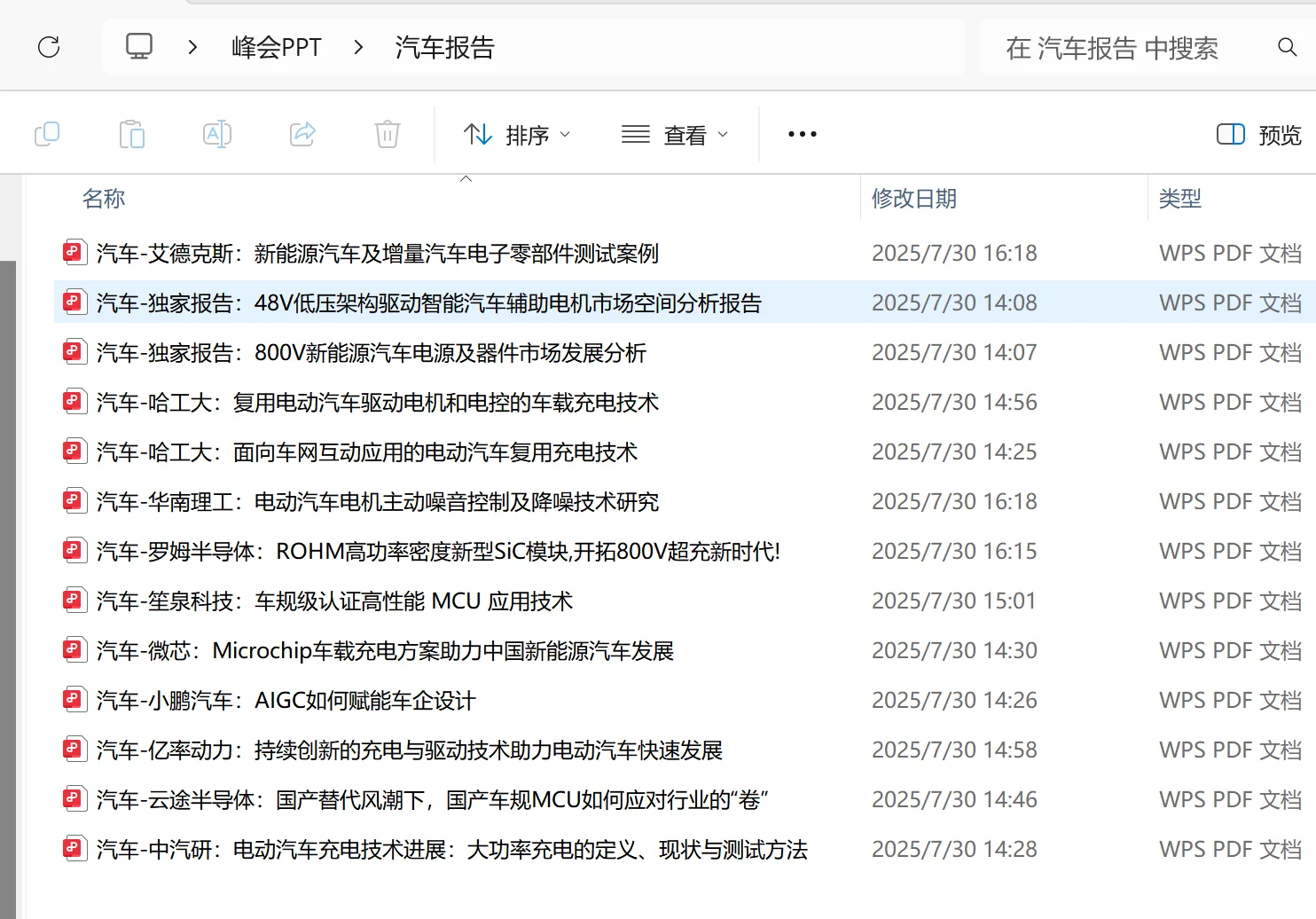Select file name 汽车-独家报告：800V新能源汽车电源及器件市场发展分析
Viewport: 1316px width, 919px height.
(372, 353)
